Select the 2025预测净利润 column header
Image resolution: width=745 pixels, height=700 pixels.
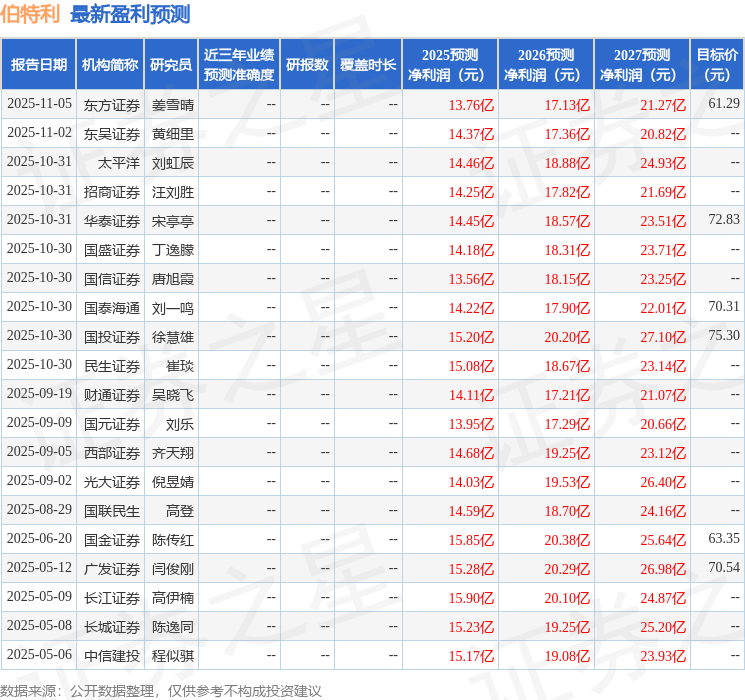(x=450, y=65)
